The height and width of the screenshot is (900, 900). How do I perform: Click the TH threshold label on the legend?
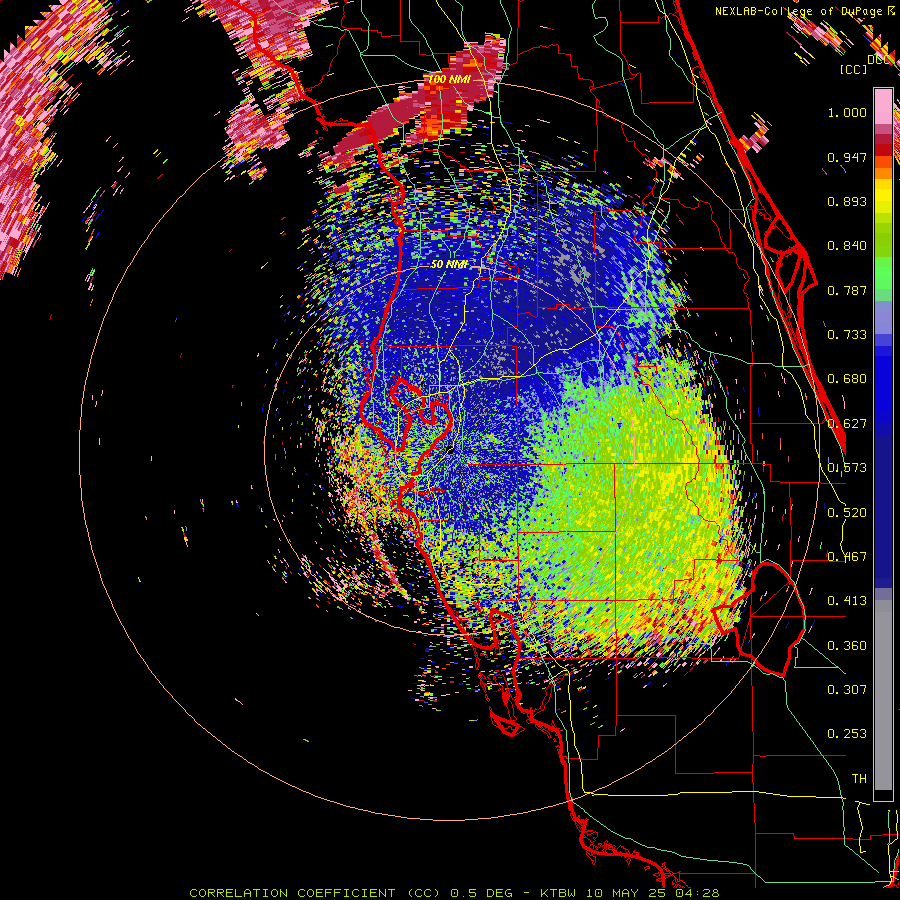859,779
